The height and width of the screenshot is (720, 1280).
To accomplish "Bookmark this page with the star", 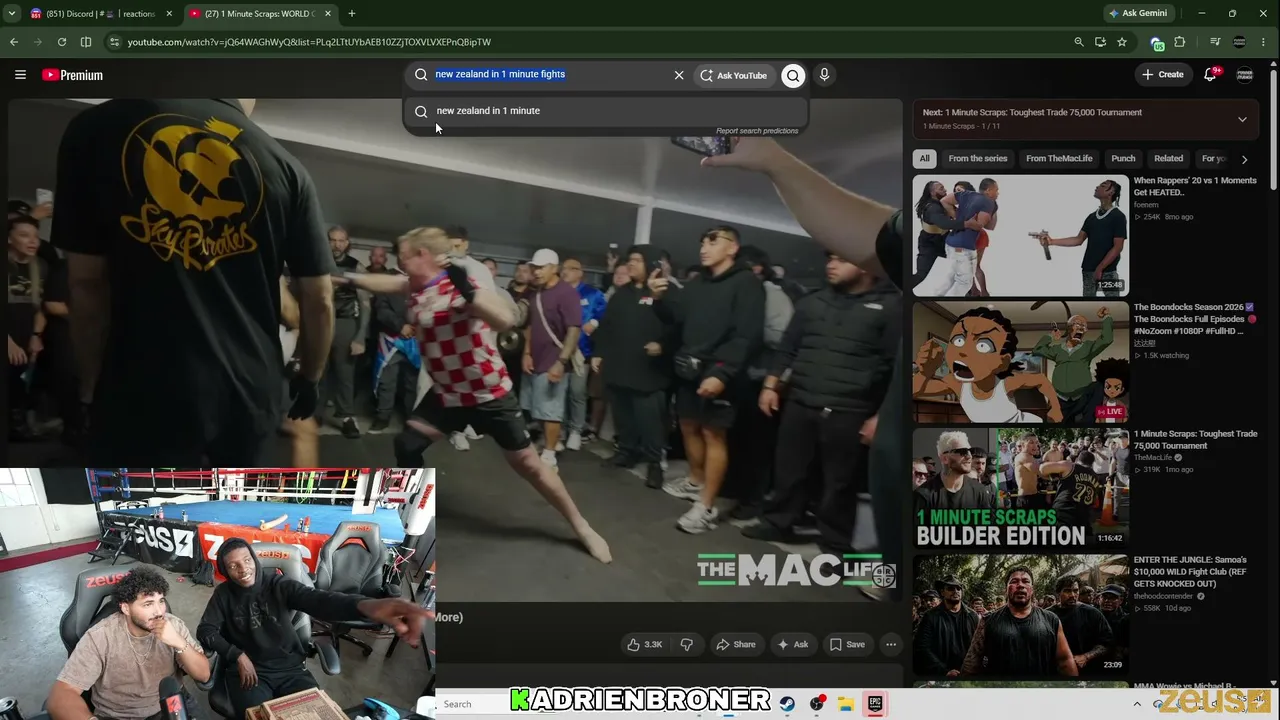I will pos(1122,42).
